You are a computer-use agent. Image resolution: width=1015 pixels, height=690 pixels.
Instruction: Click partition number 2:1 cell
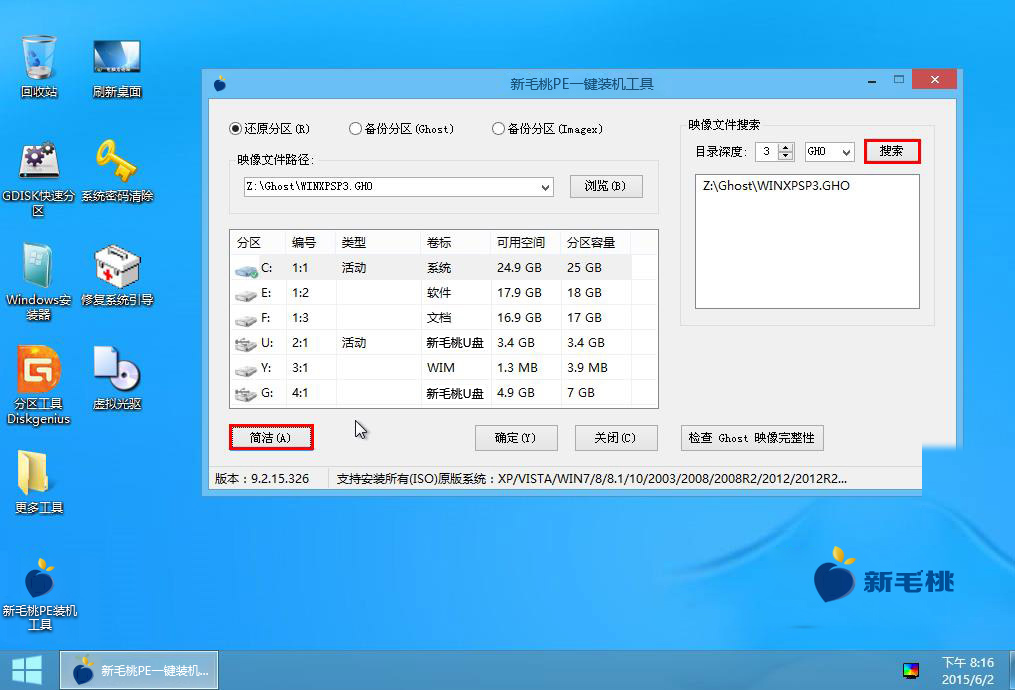[x=300, y=343]
